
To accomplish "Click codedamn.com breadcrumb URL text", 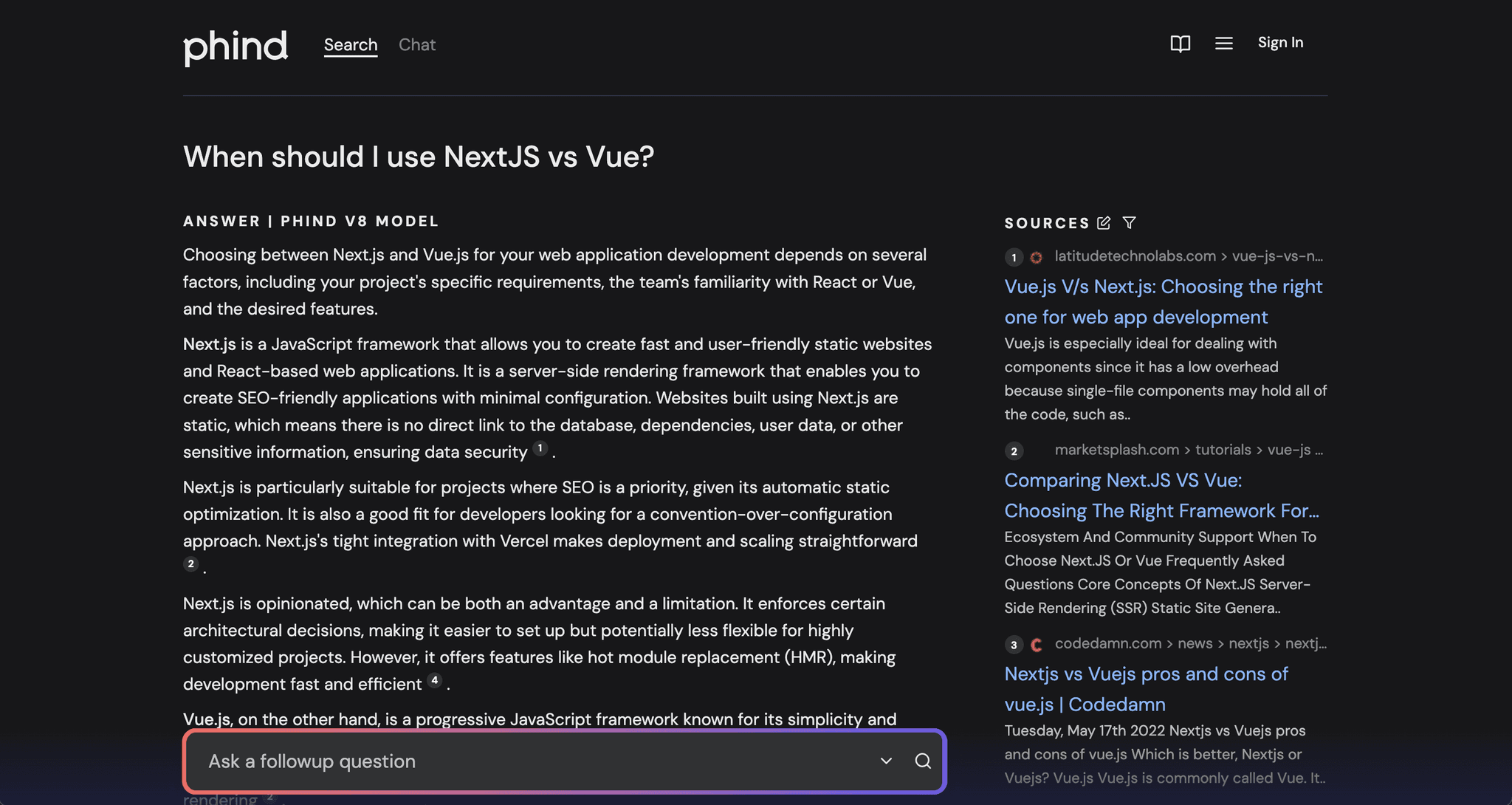I will tap(1191, 643).
